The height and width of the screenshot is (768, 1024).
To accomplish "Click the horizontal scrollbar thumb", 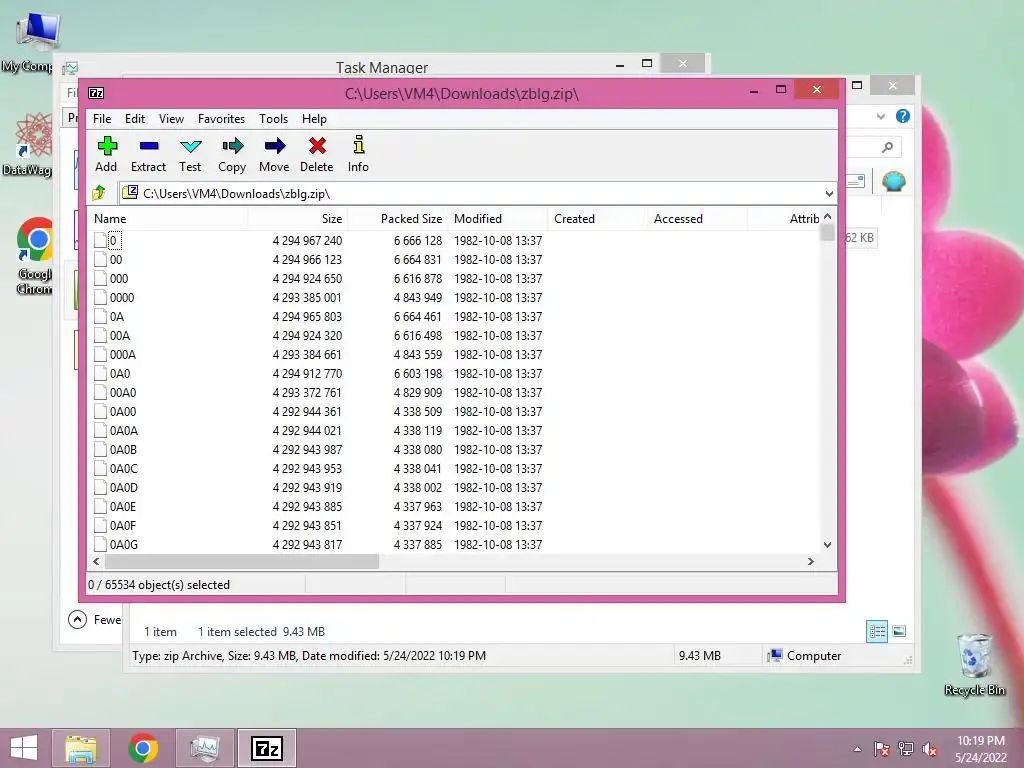I will point(242,562).
